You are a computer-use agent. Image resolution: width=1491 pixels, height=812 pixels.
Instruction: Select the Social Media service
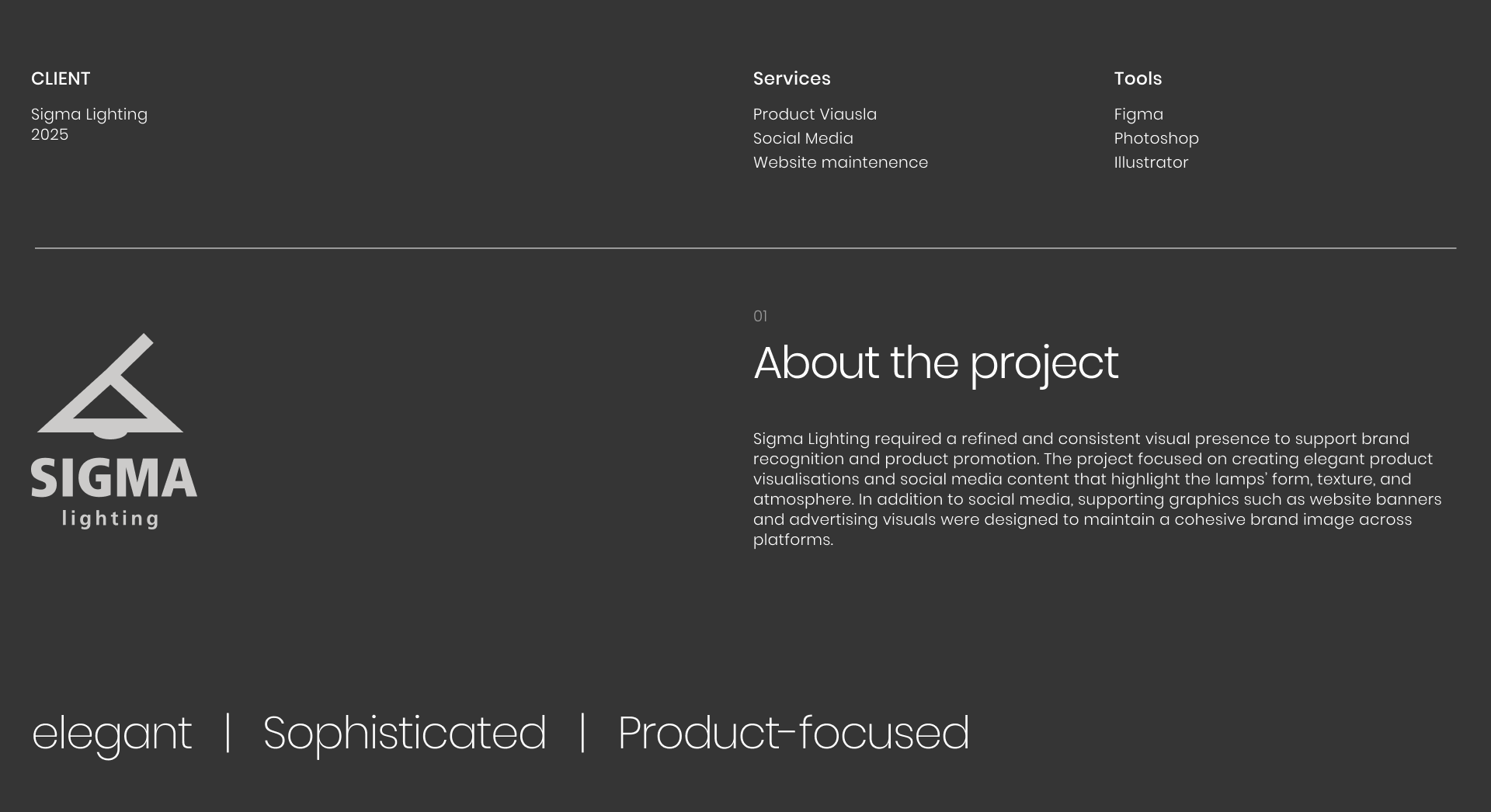(803, 138)
